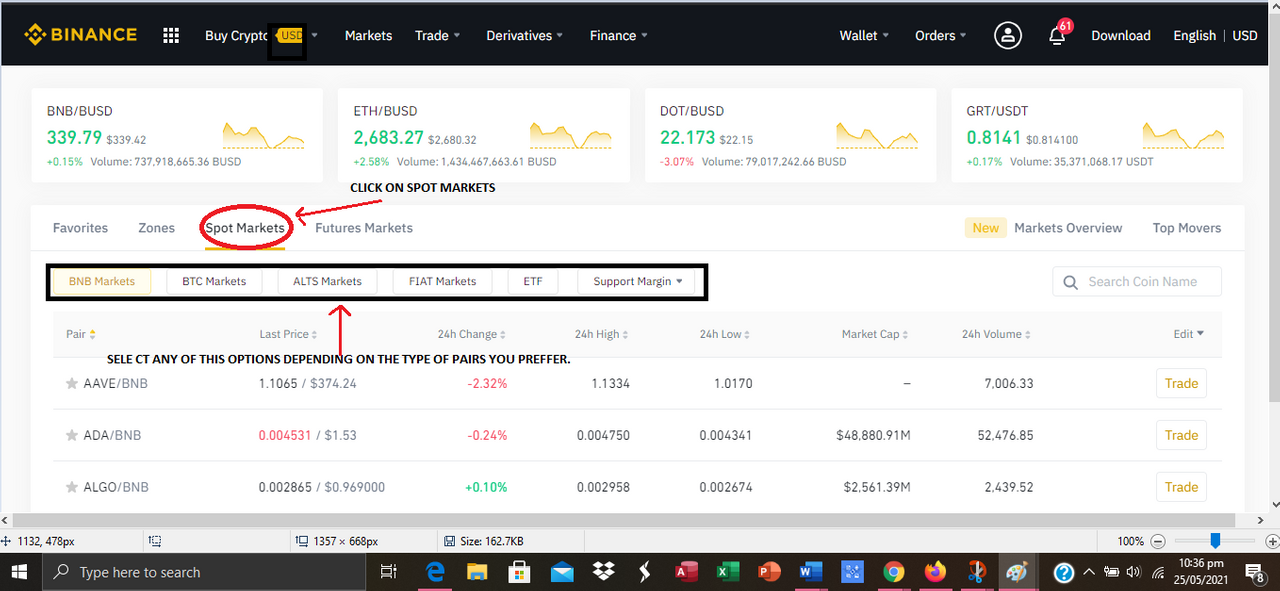Image resolution: width=1280 pixels, height=591 pixels.
Task: Open the apps grid menu icon
Action: coord(171,35)
